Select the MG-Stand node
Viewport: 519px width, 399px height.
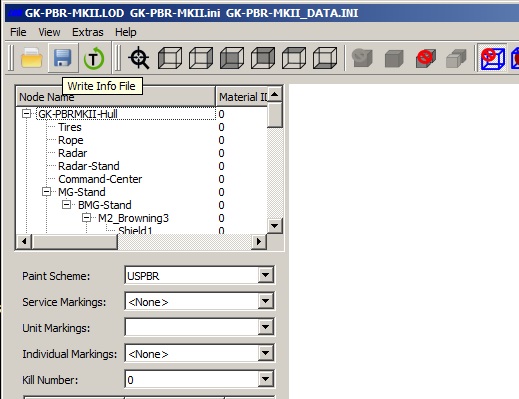coord(82,192)
